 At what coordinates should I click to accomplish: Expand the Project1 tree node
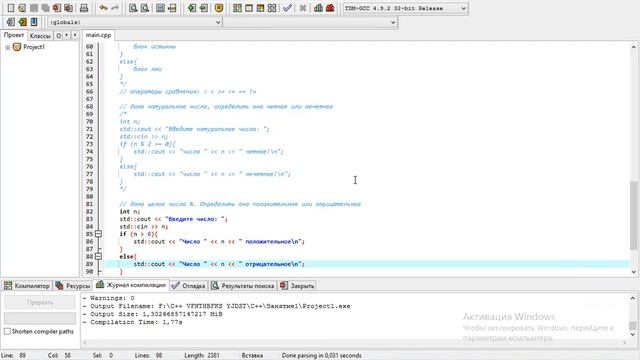(x=7, y=47)
